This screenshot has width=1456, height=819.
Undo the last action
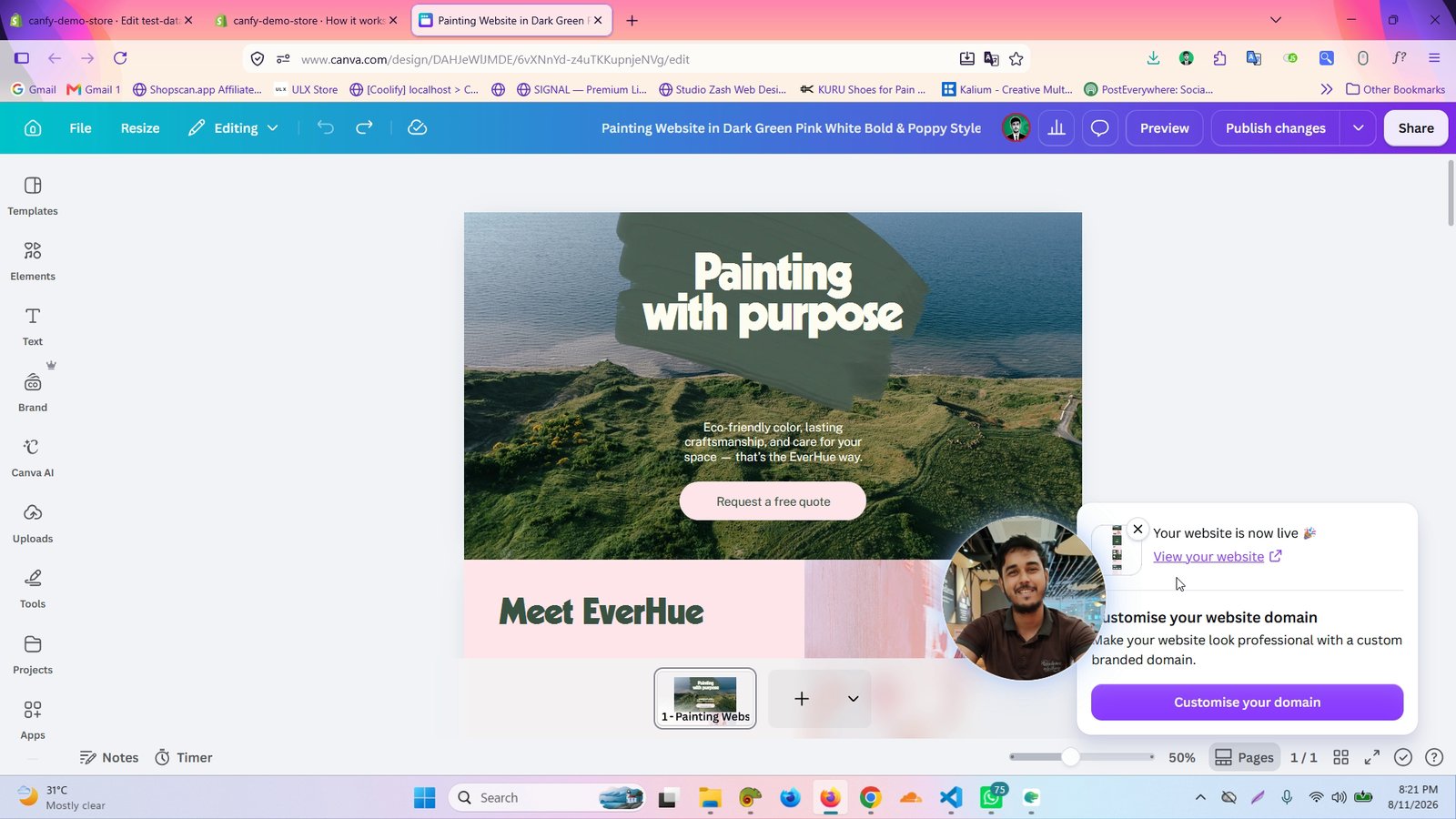326,128
